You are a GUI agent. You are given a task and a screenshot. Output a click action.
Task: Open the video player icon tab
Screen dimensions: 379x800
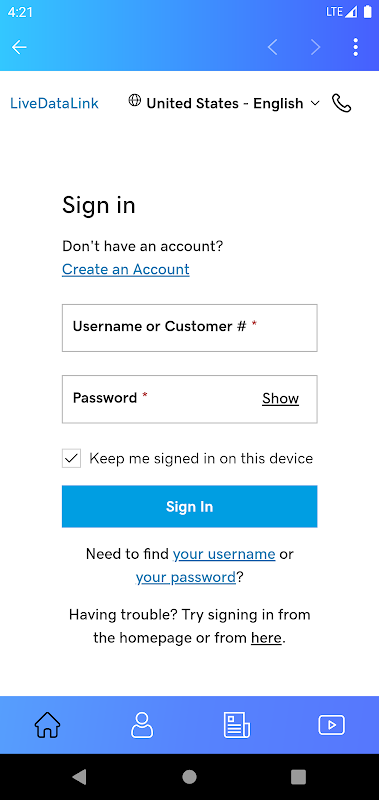(332, 725)
